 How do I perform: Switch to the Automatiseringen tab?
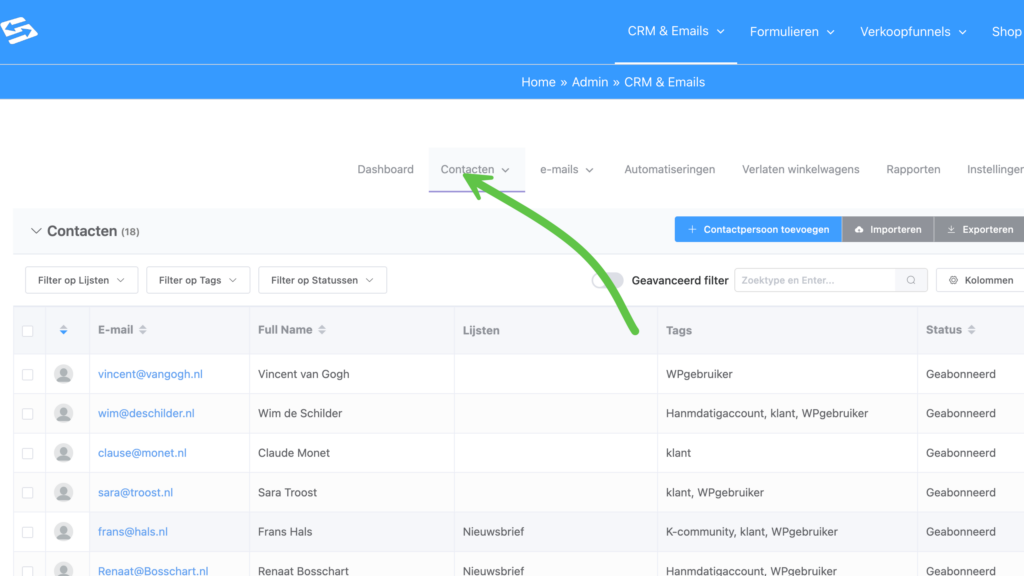point(669,170)
